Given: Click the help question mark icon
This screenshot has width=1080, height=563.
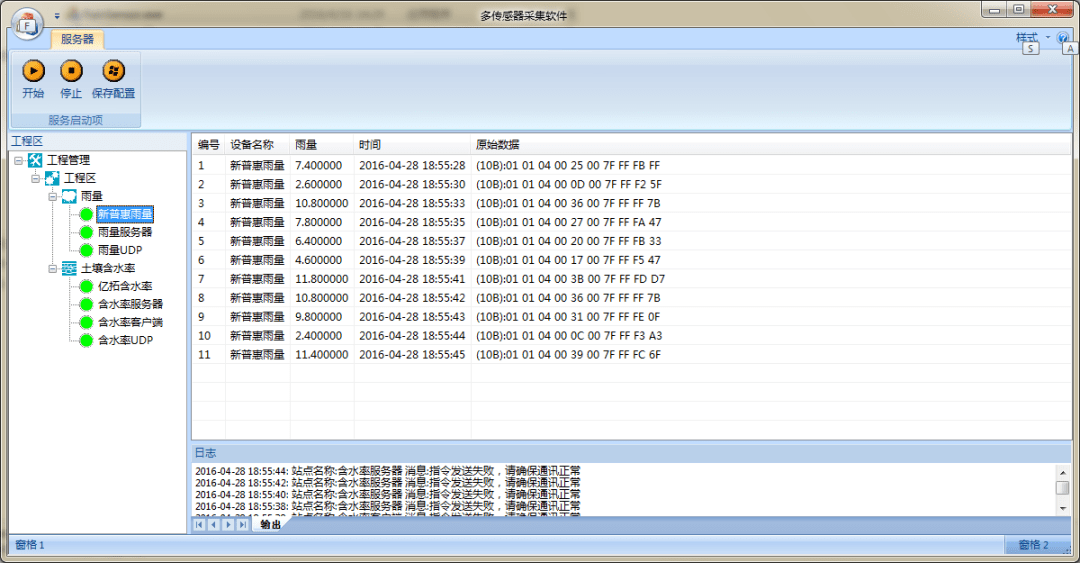Looking at the screenshot, I should (1062, 37).
